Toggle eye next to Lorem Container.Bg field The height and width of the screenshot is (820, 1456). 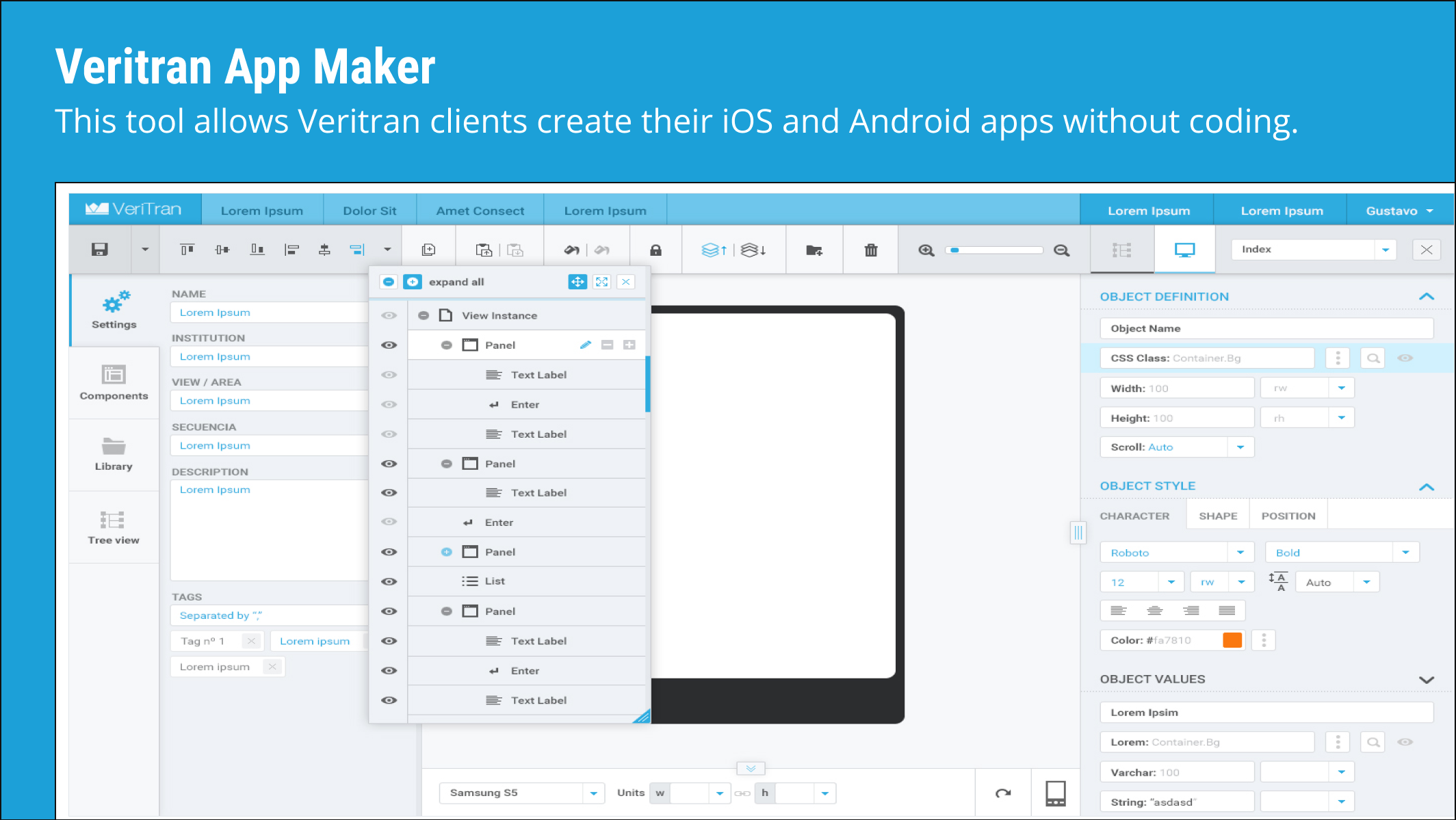pyautogui.click(x=1405, y=742)
